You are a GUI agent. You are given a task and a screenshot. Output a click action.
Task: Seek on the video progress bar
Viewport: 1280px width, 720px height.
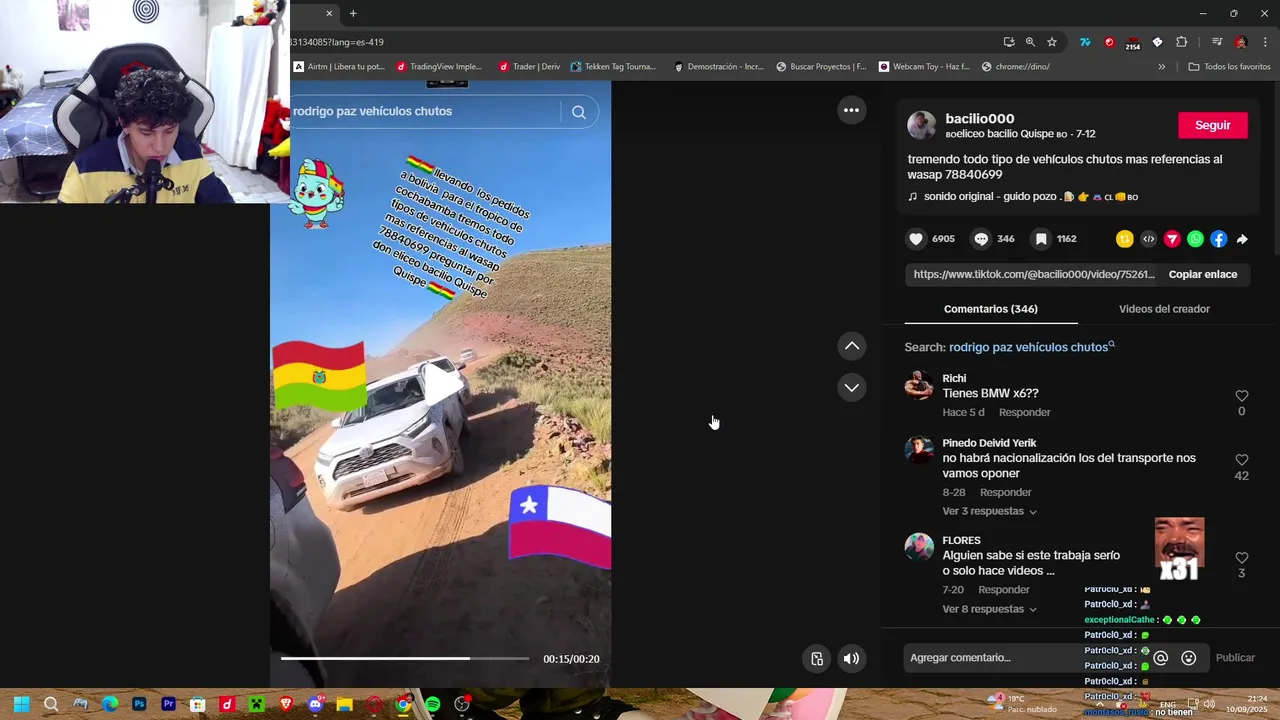coord(404,658)
